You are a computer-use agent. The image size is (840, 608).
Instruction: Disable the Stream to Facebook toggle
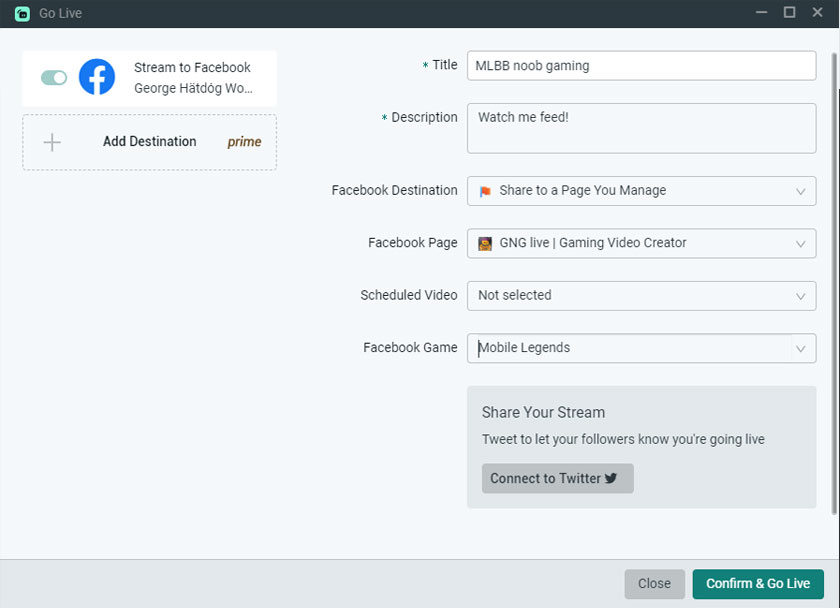(x=54, y=77)
